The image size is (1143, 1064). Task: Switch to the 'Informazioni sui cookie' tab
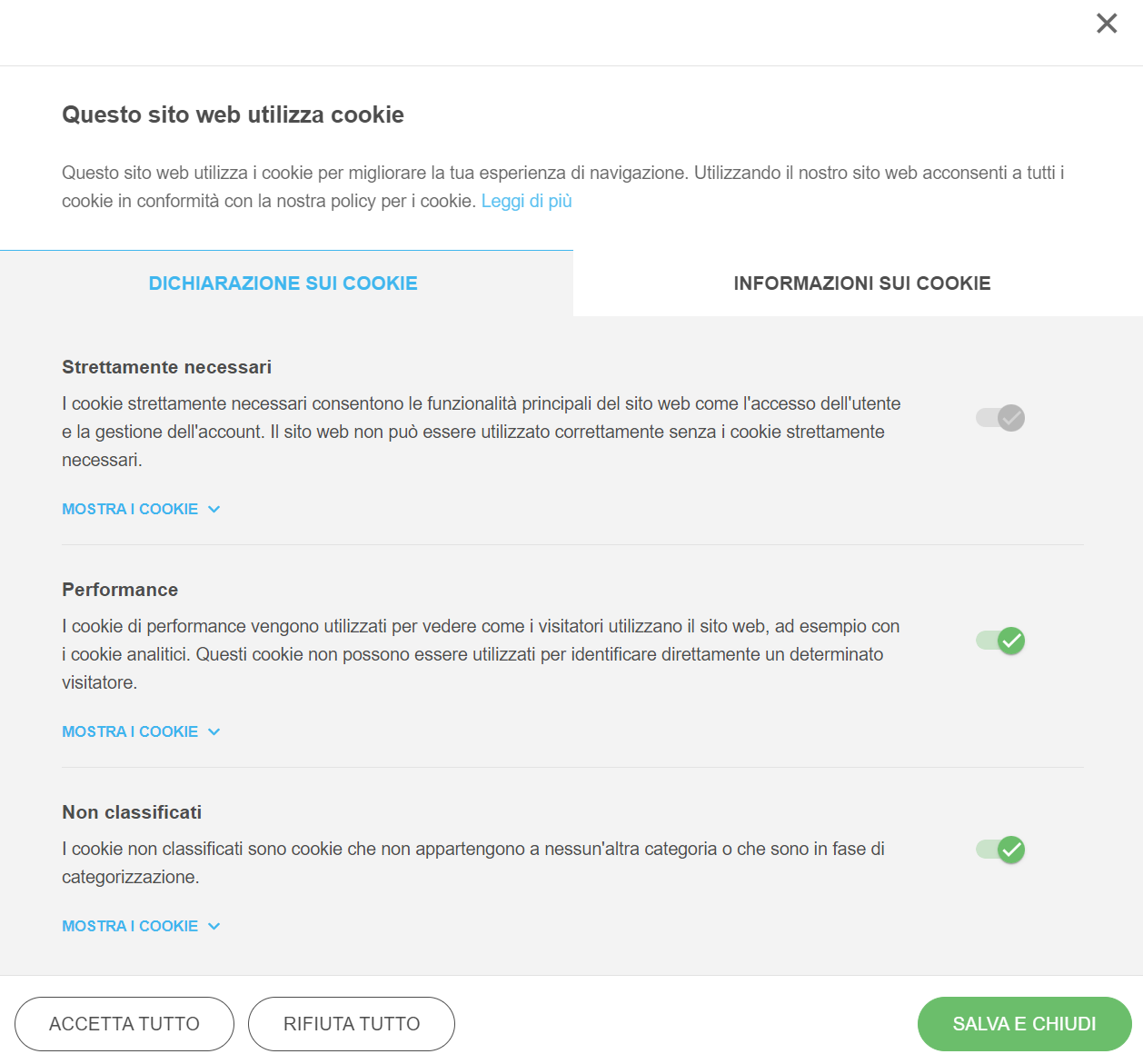(861, 283)
